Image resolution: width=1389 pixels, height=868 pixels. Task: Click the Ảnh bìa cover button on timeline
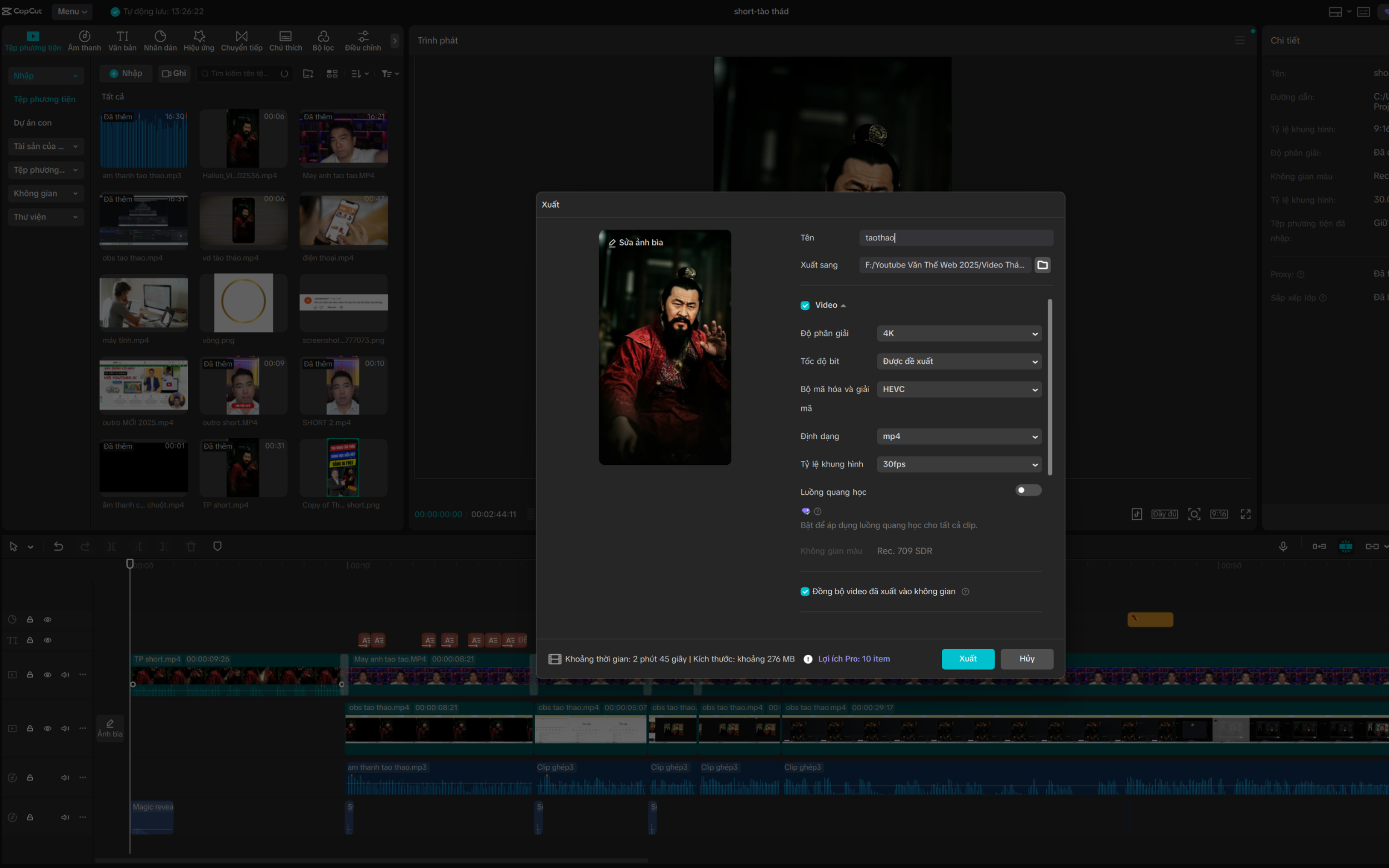point(109,728)
